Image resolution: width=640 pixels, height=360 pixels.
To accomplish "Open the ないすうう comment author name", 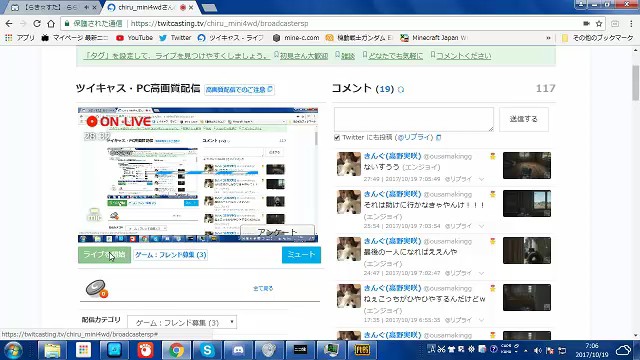I will [392, 156].
